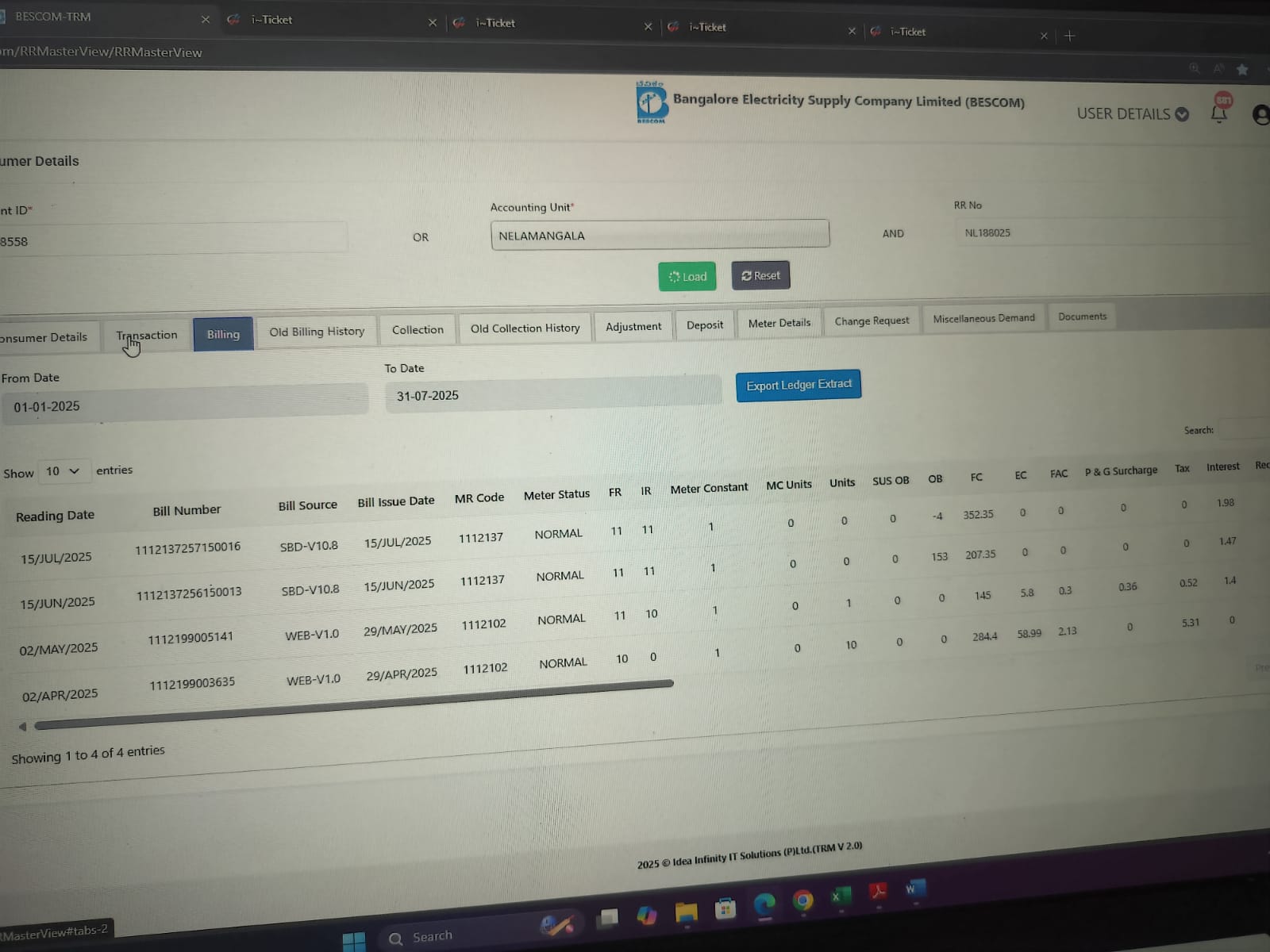This screenshot has width=1270, height=952.
Task: Select the Billing tab
Action: tap(223, 334)
